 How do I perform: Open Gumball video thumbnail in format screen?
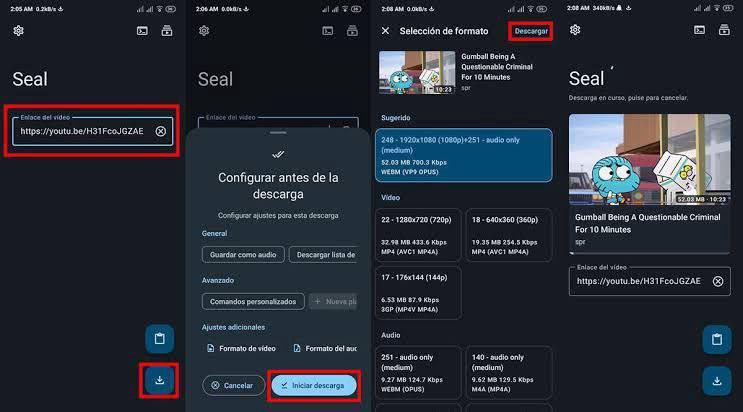coord(417,73)
